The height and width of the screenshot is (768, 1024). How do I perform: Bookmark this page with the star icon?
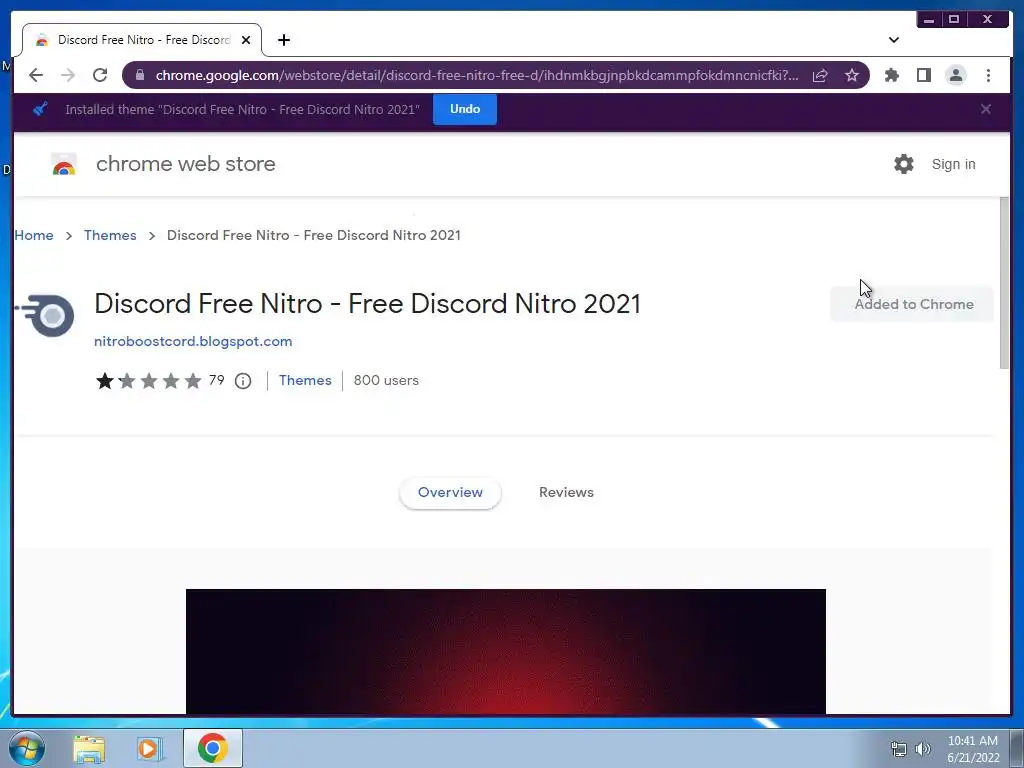852,75
